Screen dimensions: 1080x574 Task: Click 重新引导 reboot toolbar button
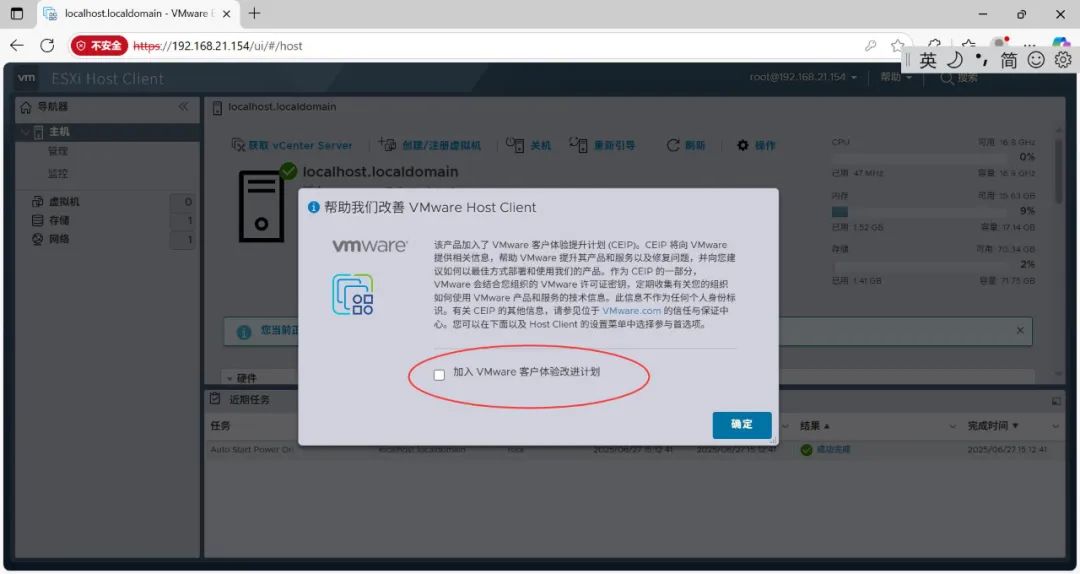[x=603, y=145]
